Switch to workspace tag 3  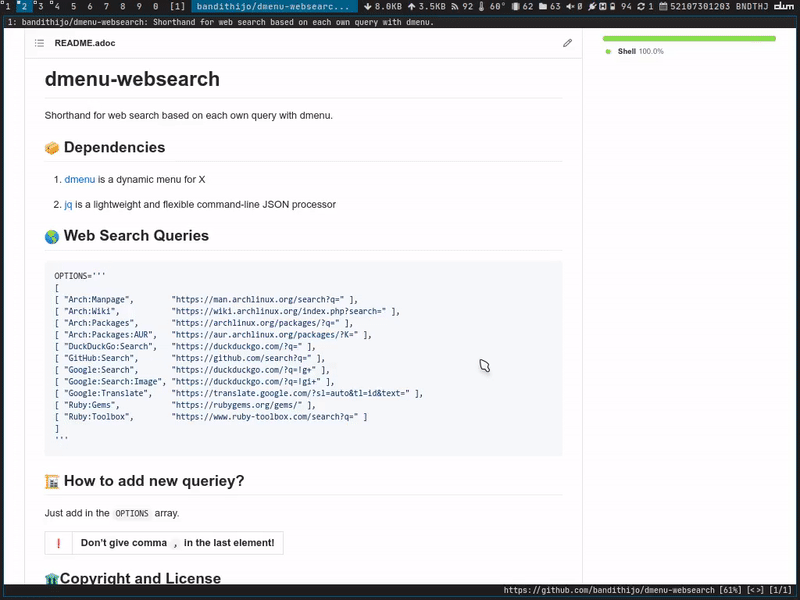coord(40,7)
